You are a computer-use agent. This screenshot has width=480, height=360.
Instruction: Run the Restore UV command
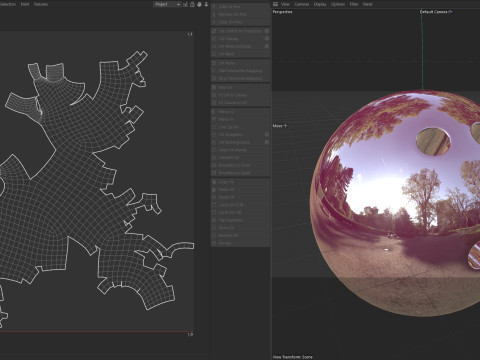point(240,236)
